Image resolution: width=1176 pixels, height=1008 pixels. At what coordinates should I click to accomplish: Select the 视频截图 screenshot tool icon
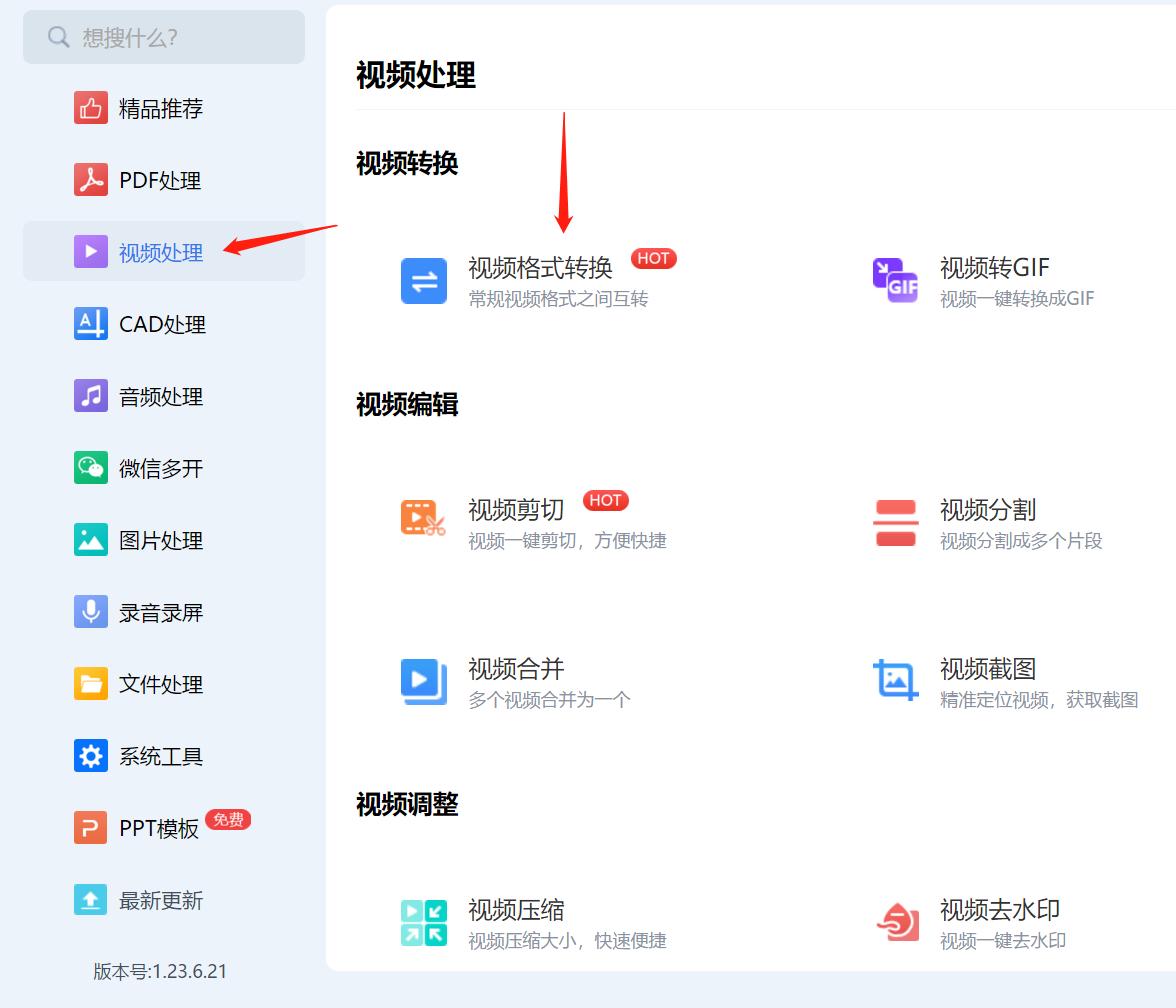[x=895, y=681]
